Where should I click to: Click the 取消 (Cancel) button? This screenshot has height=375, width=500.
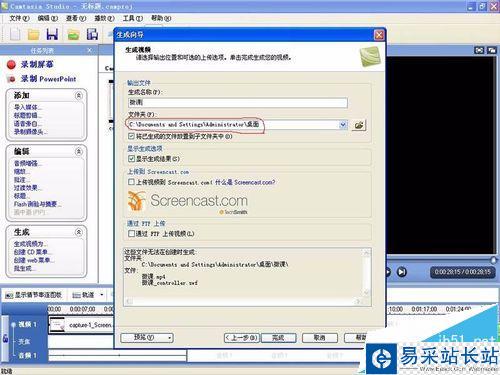320,338
